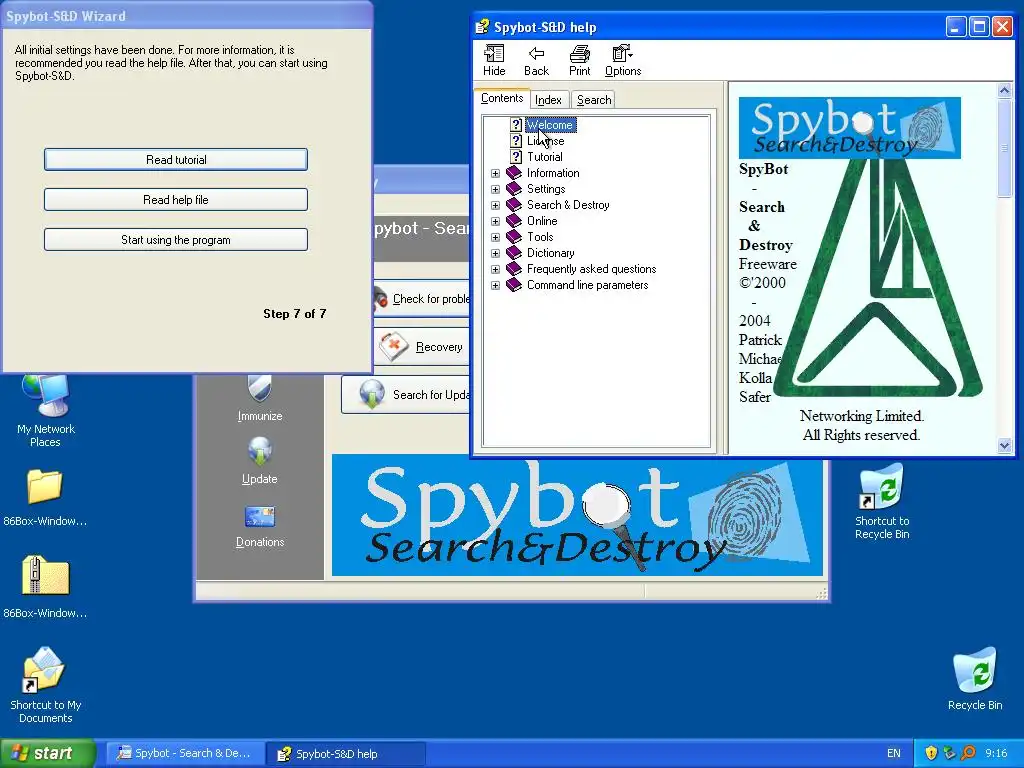The image size is (1024, 768).
Task: Select the Recycle Bin desktop icon
Action: [974, 679]
